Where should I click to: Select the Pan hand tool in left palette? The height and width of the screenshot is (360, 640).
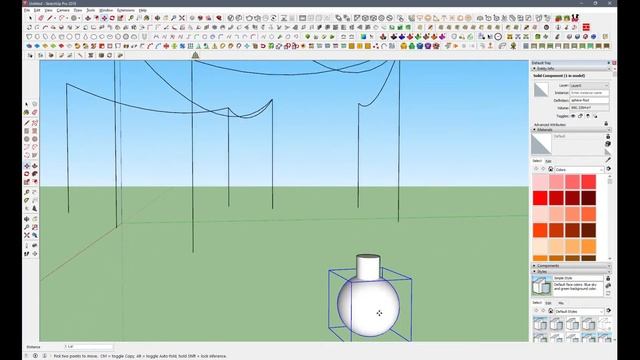35,219
